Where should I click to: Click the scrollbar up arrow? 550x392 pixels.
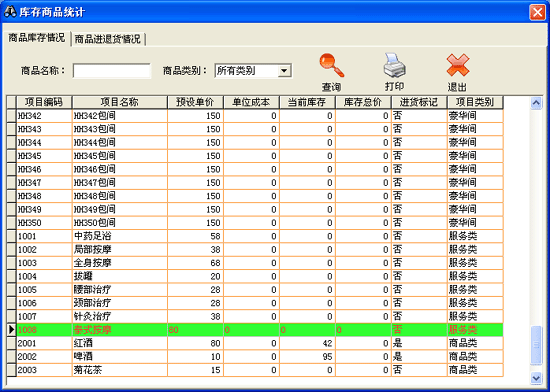coord(536,103)
